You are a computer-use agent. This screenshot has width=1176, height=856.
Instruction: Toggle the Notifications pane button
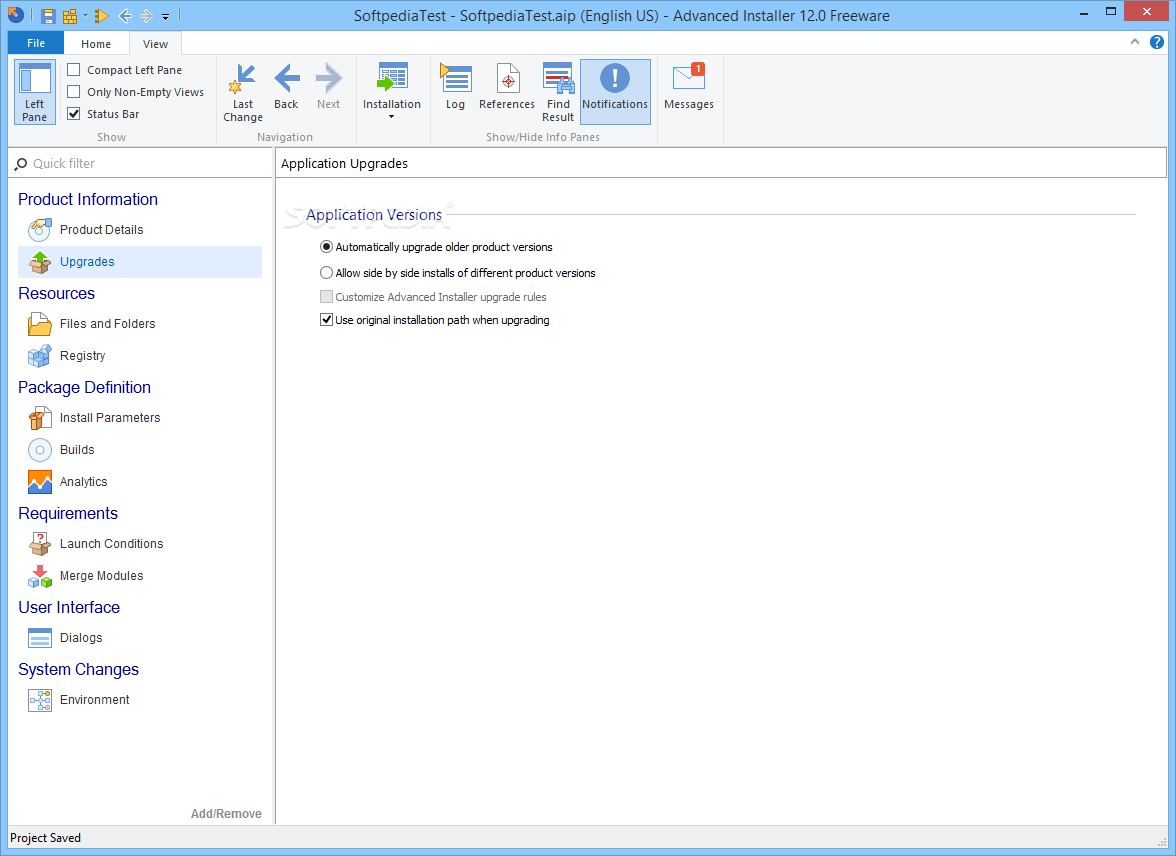(615, 92)
